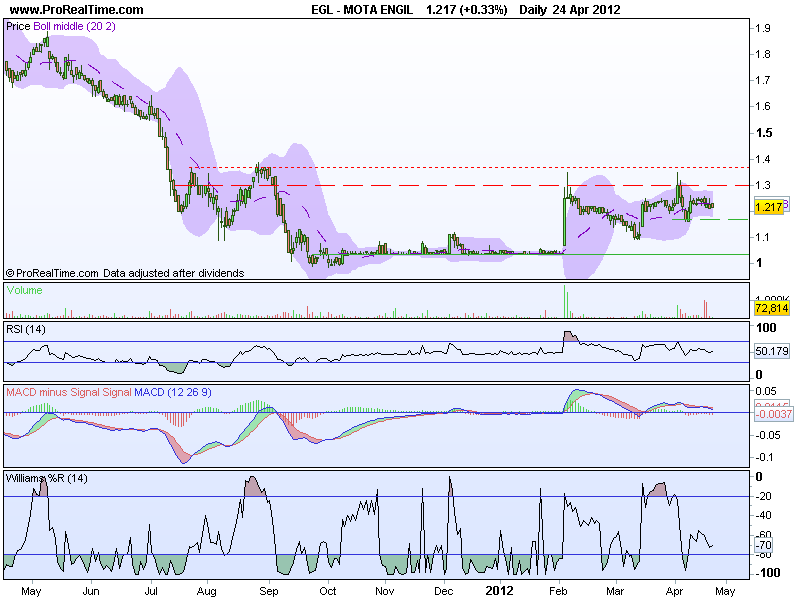The image size is (800, 600).
Task: Select the Oct label on the time axis
Action: pyautogui.click(x=328, y=591)
